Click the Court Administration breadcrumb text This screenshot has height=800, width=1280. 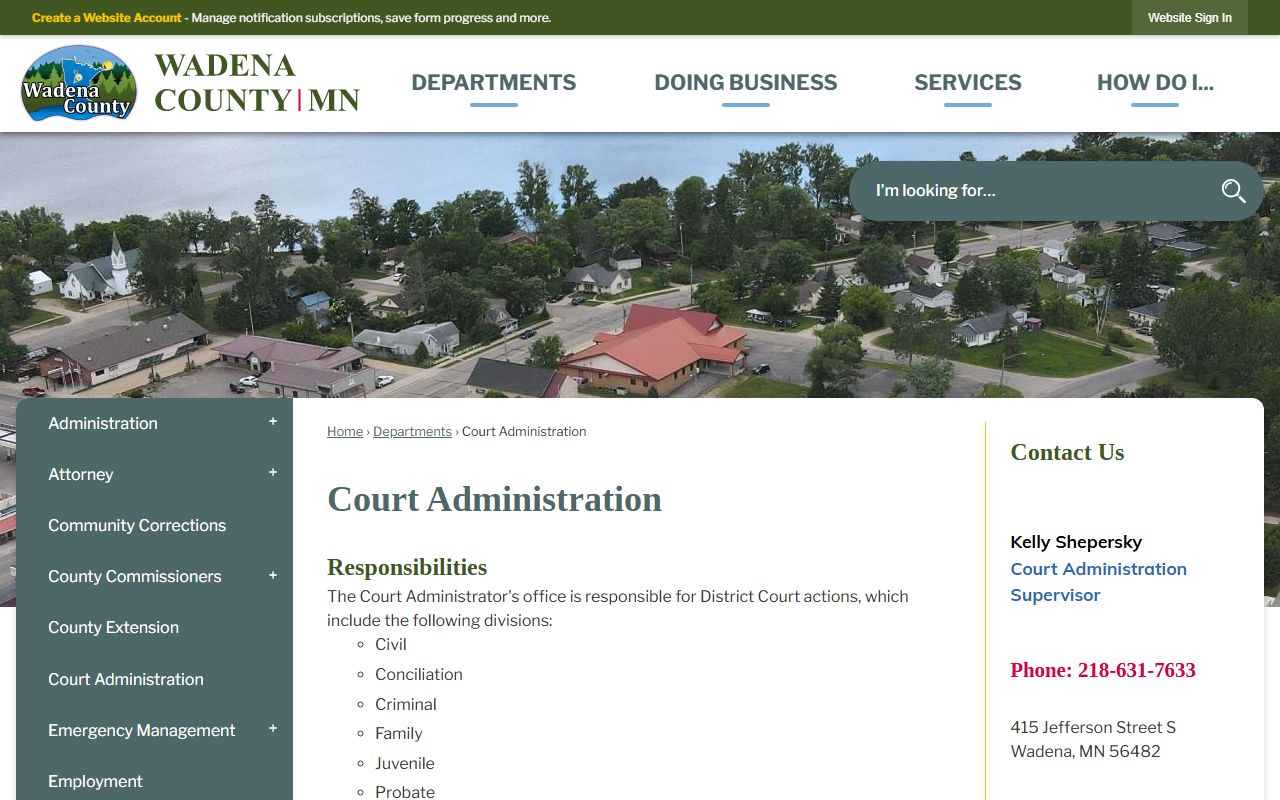524,432
